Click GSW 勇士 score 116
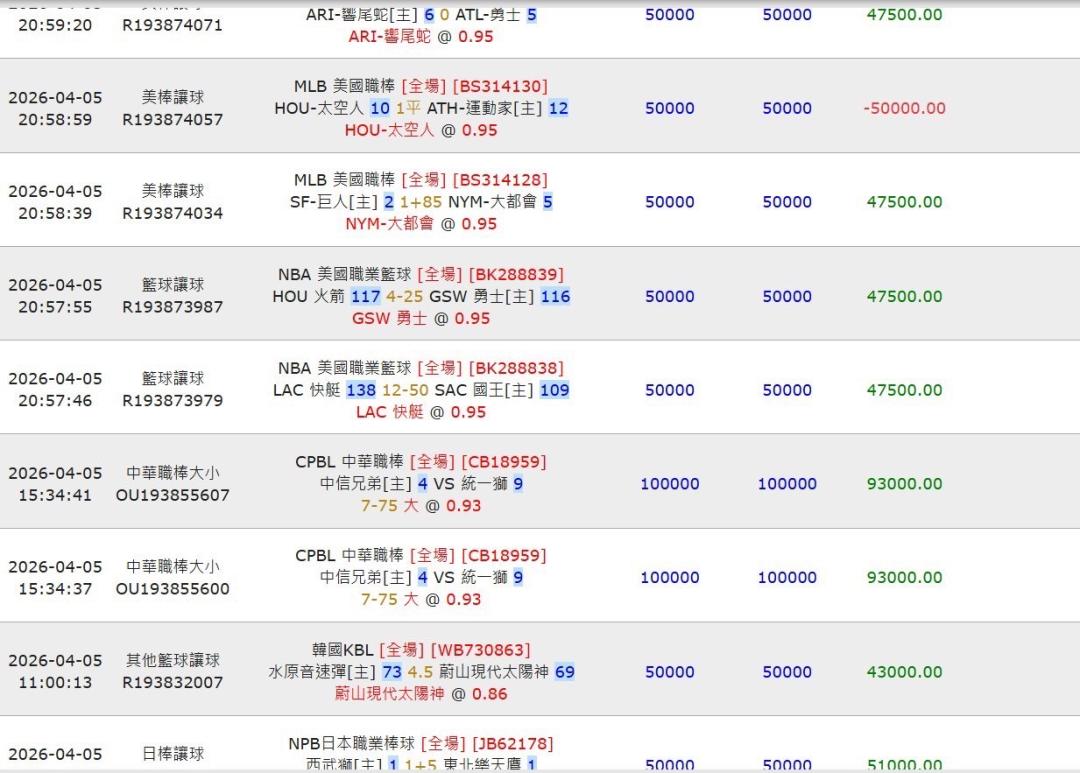Viewport: 1080px width, 773px height. (555, 296)
